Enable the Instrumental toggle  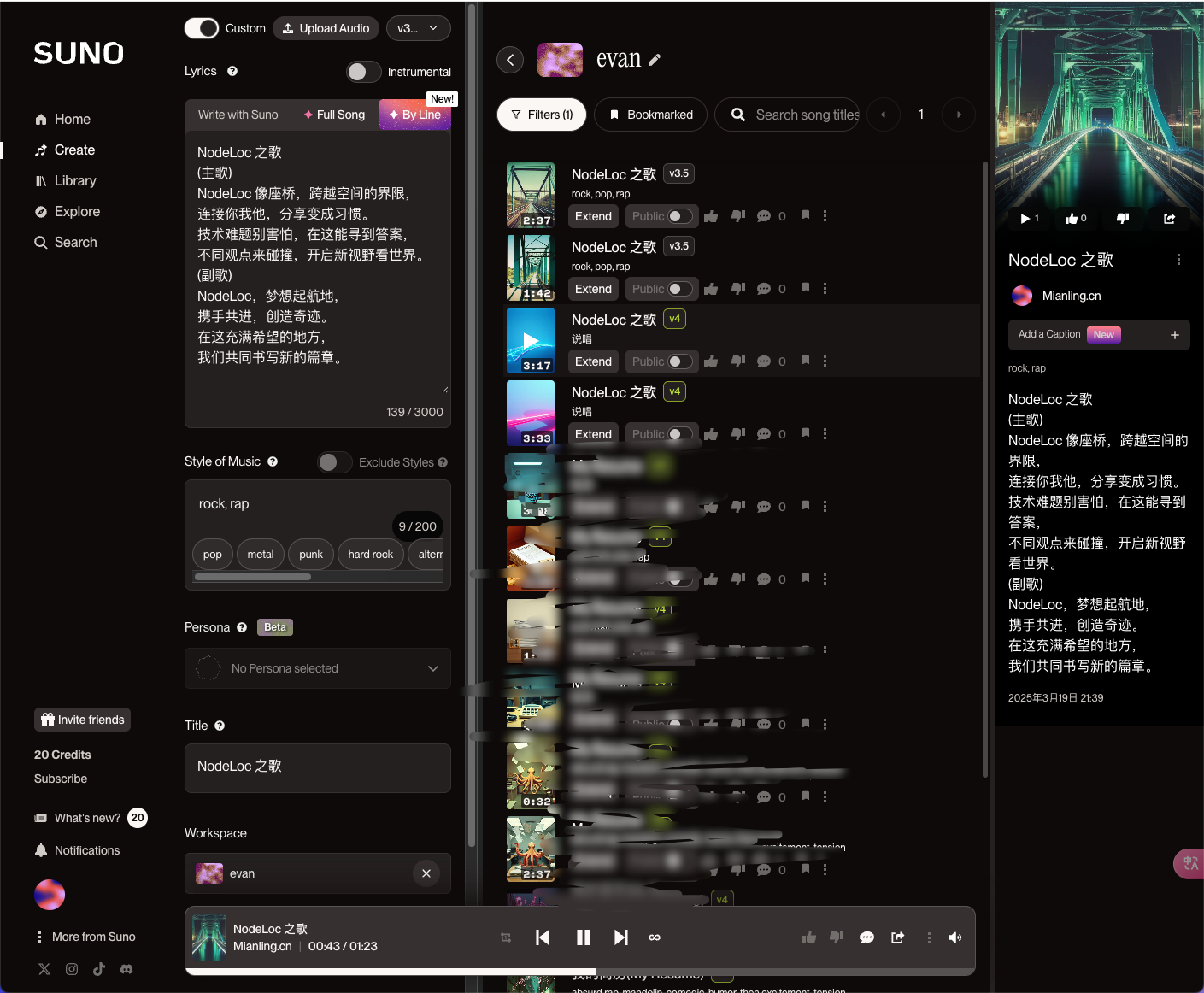tap(363, 72)
